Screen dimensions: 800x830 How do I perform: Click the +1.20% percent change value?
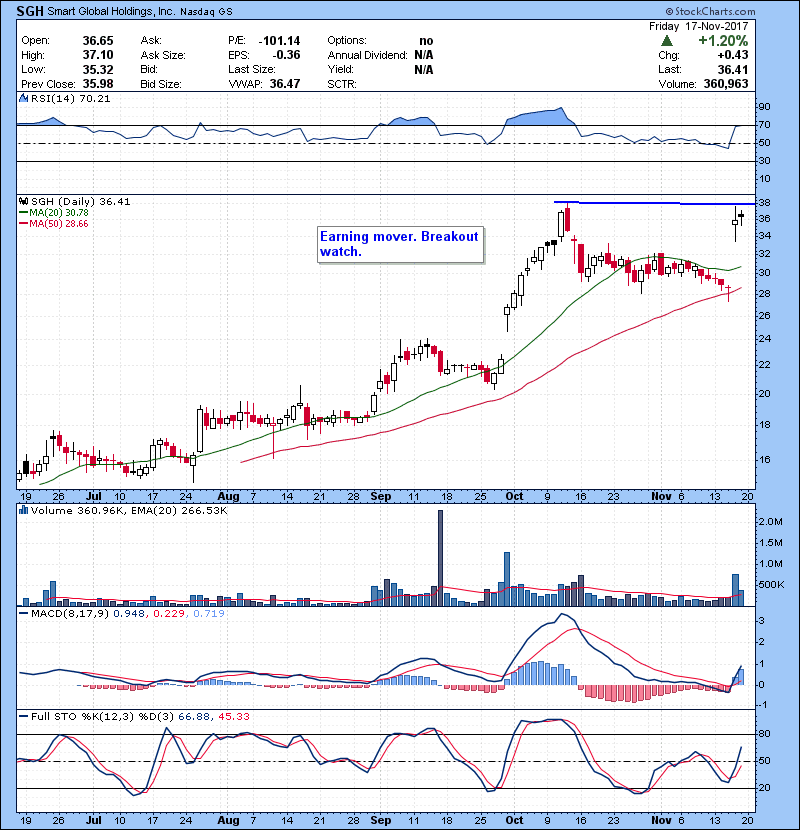(x=723, y=41)
